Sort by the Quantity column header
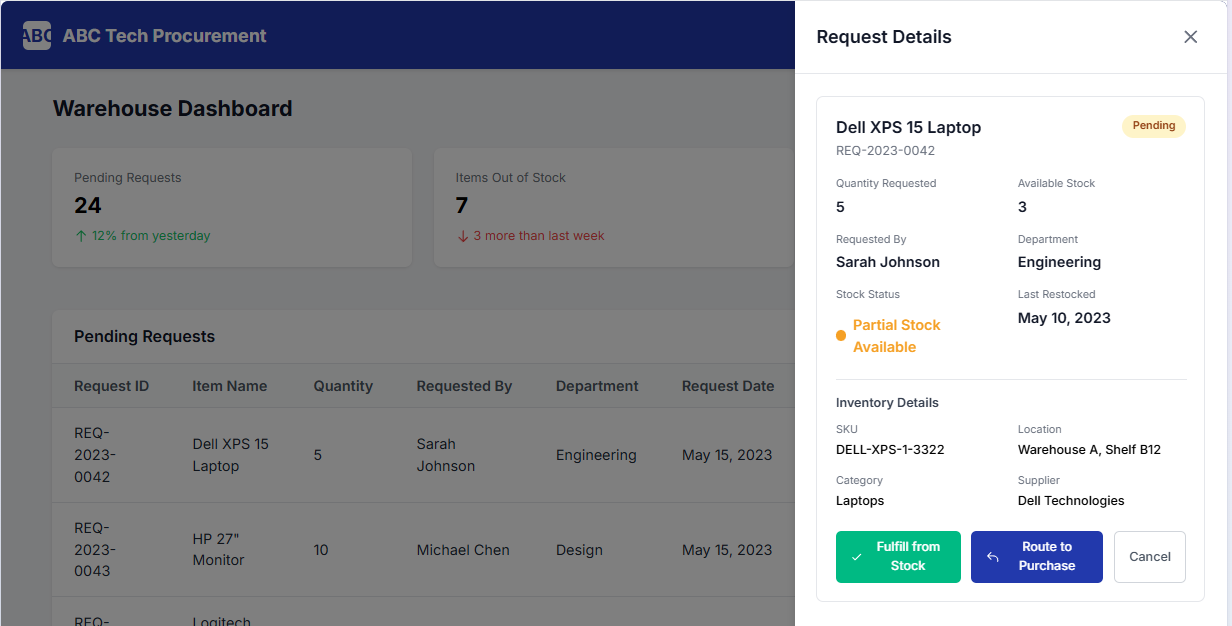Screen dimensions: 1232x626 (343, 386)
